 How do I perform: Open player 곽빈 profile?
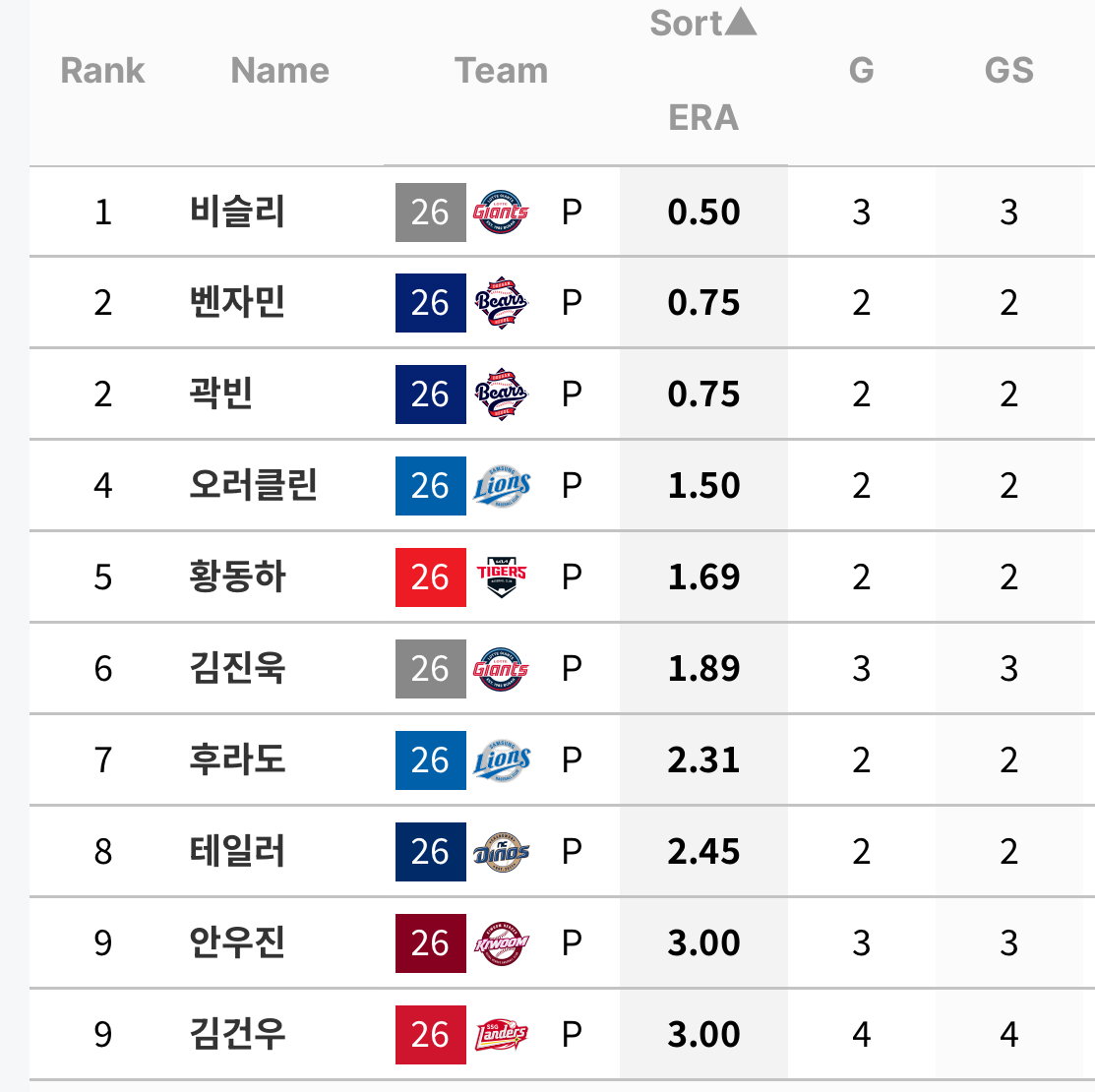[x=220, y=394]
